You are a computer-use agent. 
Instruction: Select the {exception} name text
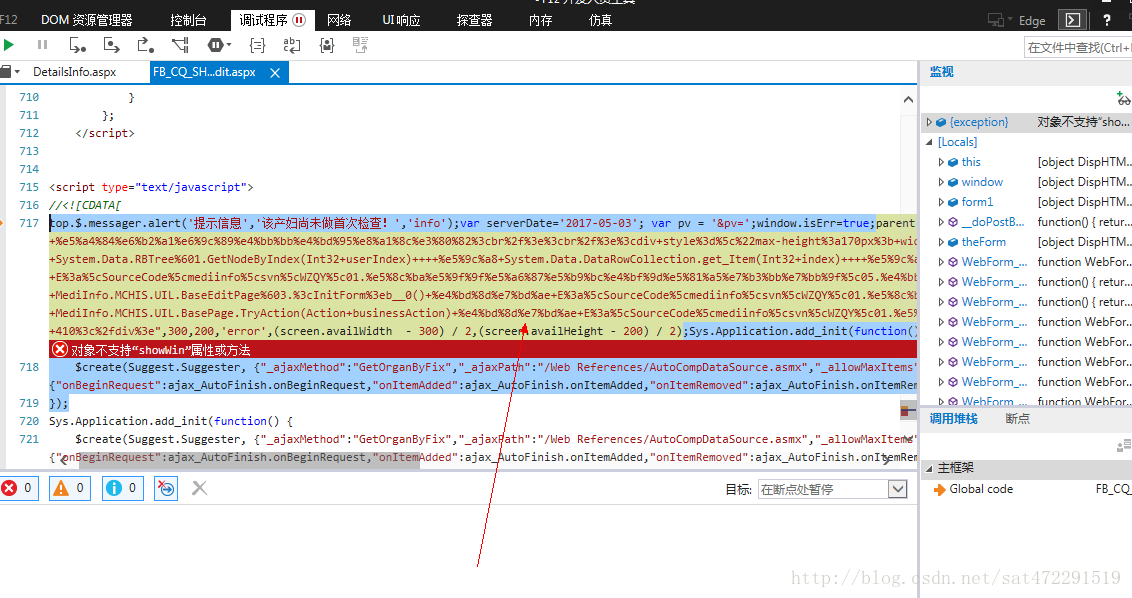tap(979, 122)
